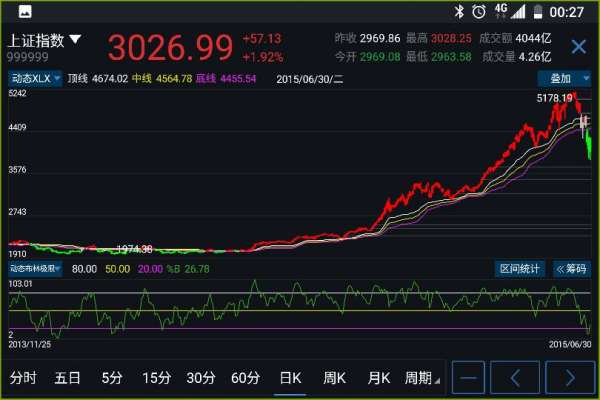Select the 日K daily candlestick tab
The image size is (600, 400).
point(290,378)
